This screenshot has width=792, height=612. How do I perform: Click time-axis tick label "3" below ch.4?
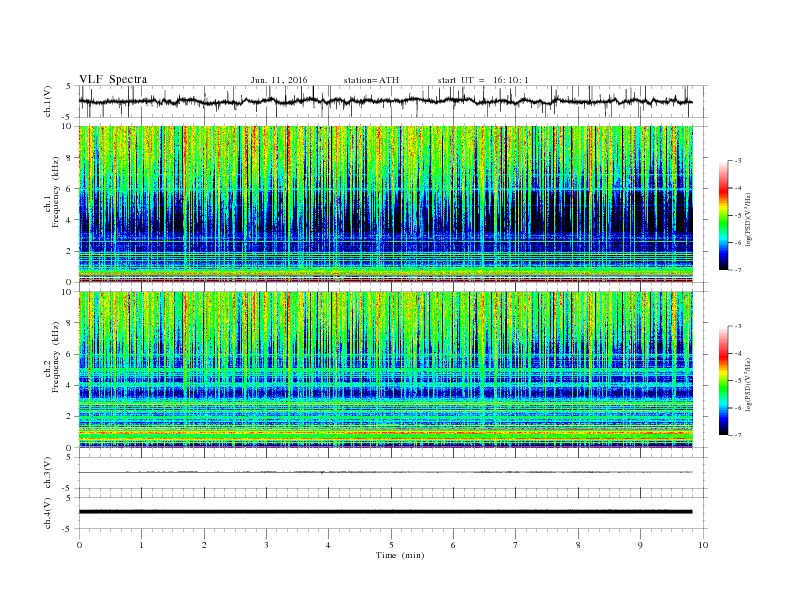(266, 545)
